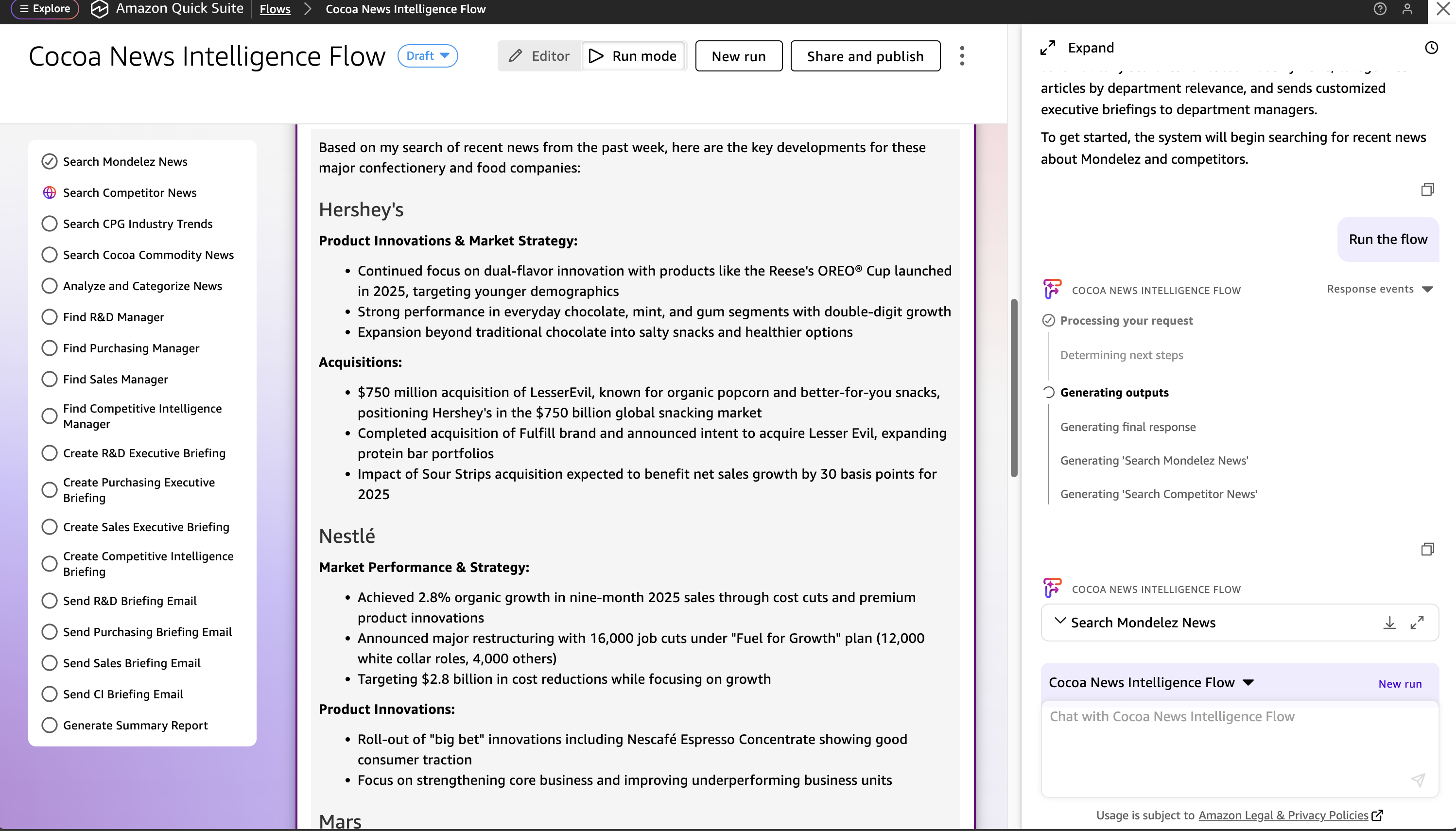Open the Draft status dropdown

coord(428,56)
